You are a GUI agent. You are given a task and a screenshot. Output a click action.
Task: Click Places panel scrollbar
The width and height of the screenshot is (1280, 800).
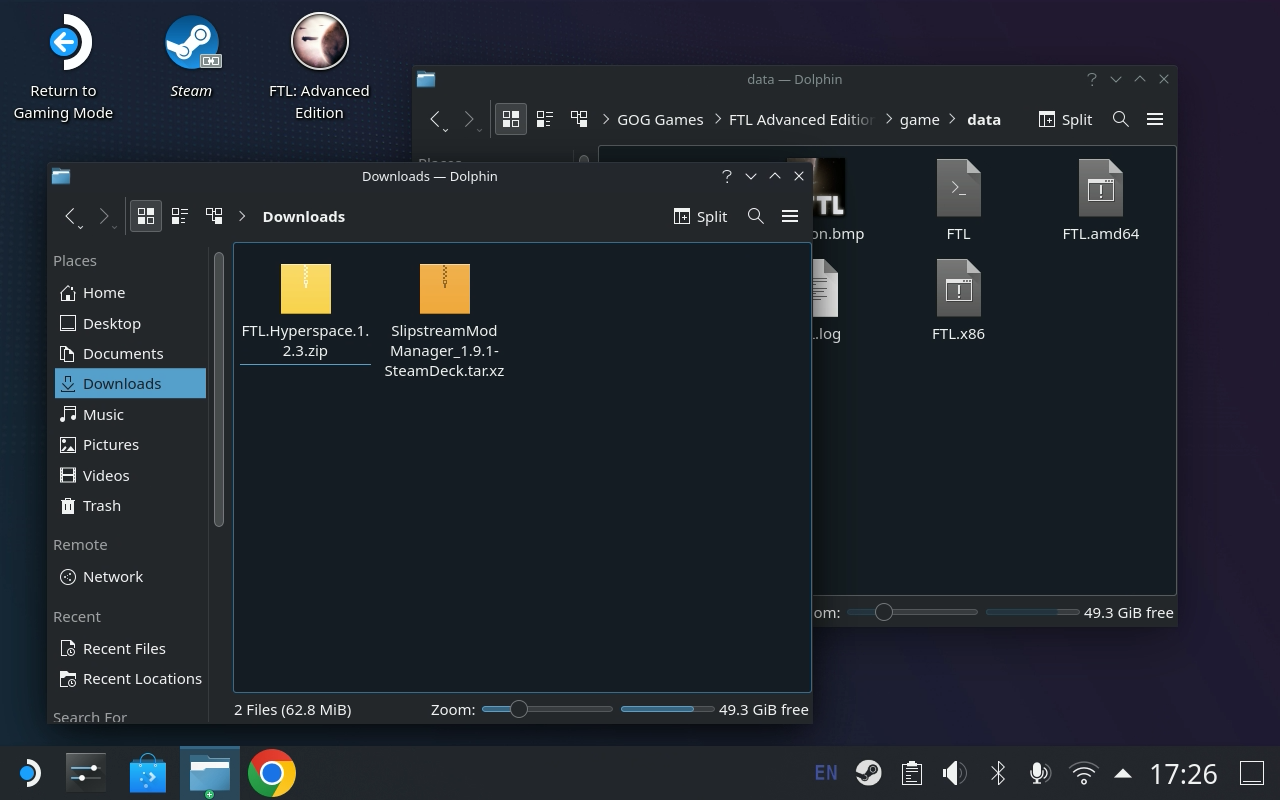219,388
